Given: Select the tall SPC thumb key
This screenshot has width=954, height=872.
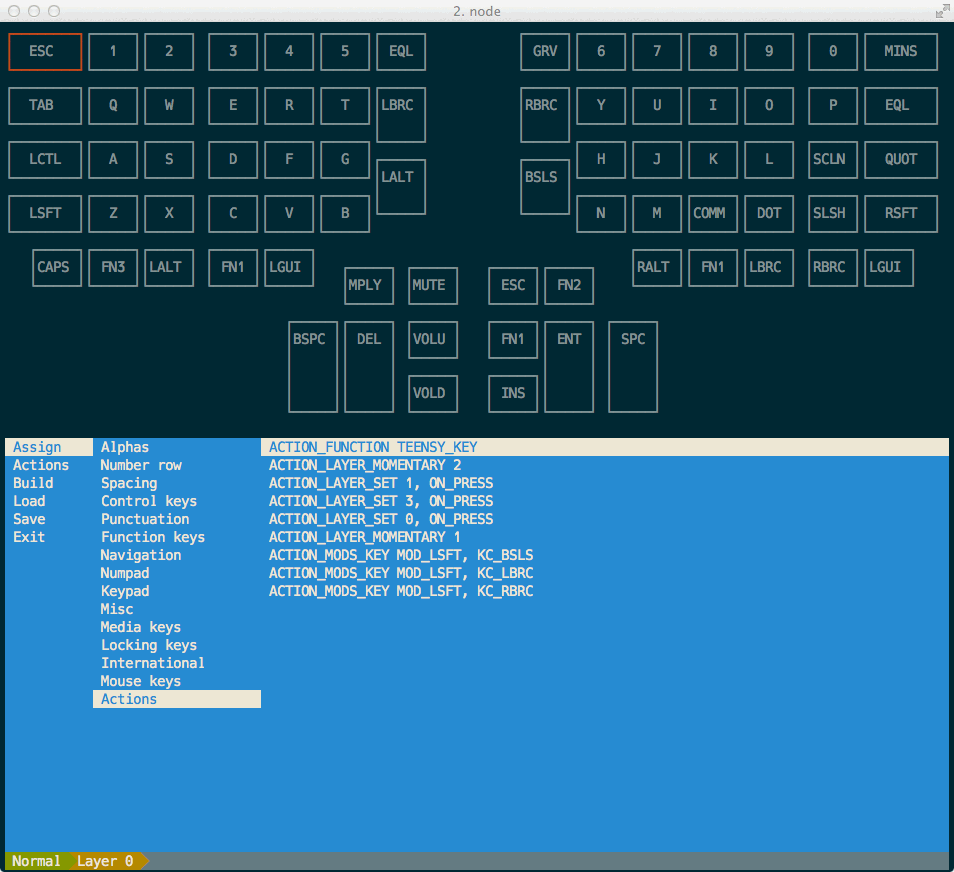Looking at the screenshot, I should 633,366.
